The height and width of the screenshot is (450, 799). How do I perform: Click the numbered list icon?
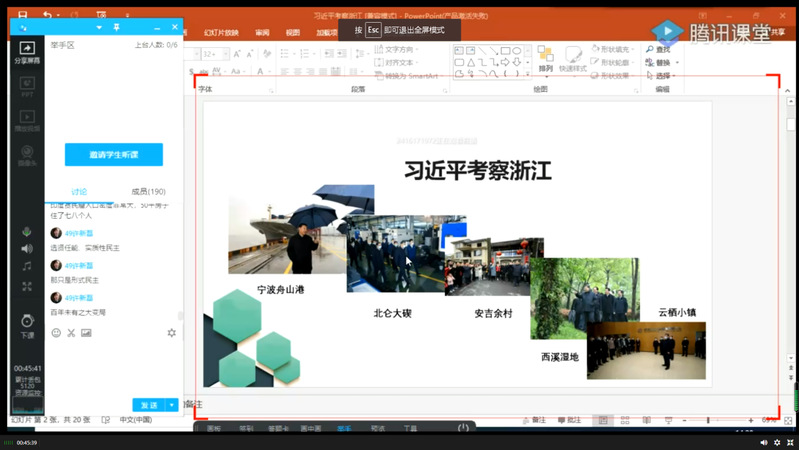point(307,54)
